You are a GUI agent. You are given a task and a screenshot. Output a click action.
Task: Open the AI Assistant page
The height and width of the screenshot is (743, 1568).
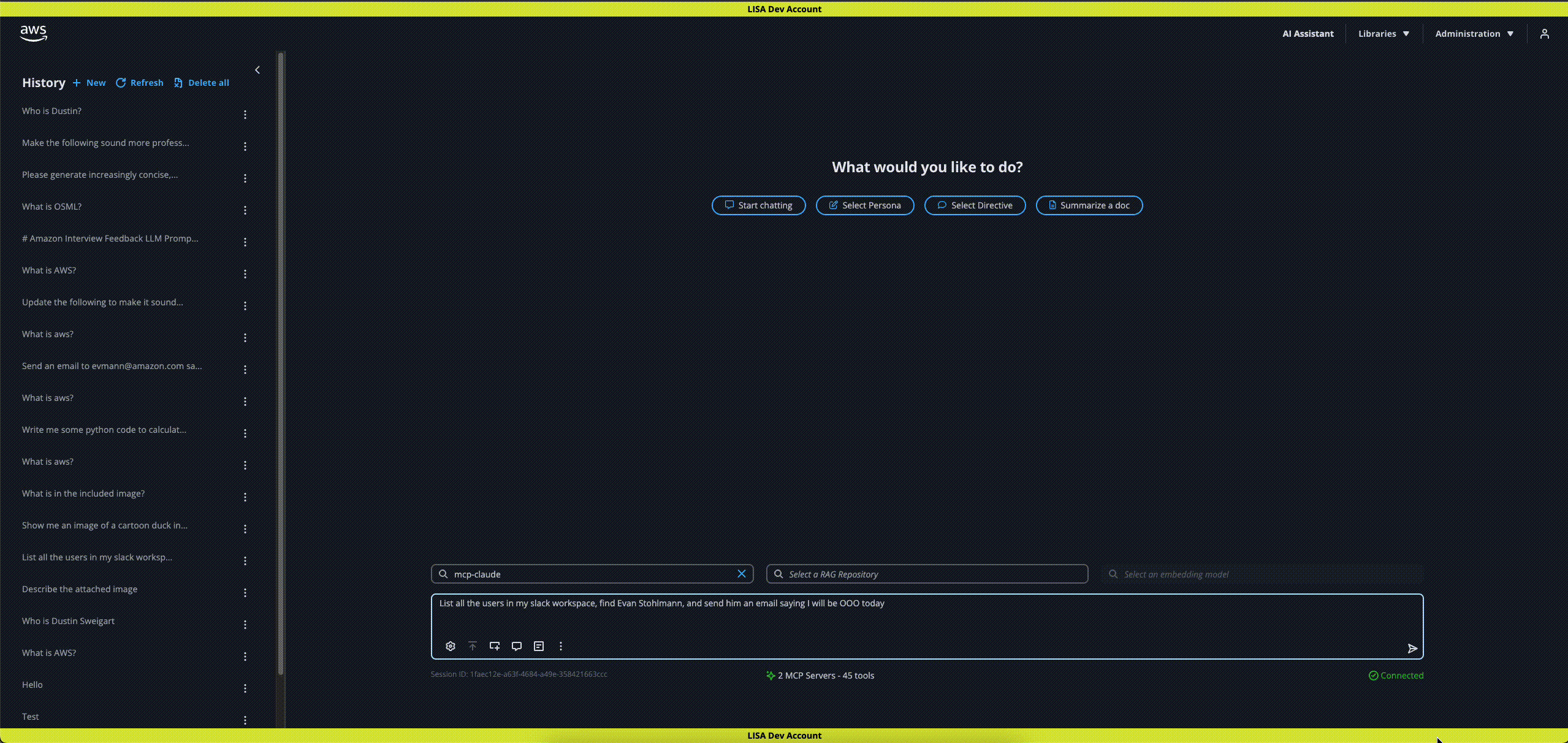1307,34
